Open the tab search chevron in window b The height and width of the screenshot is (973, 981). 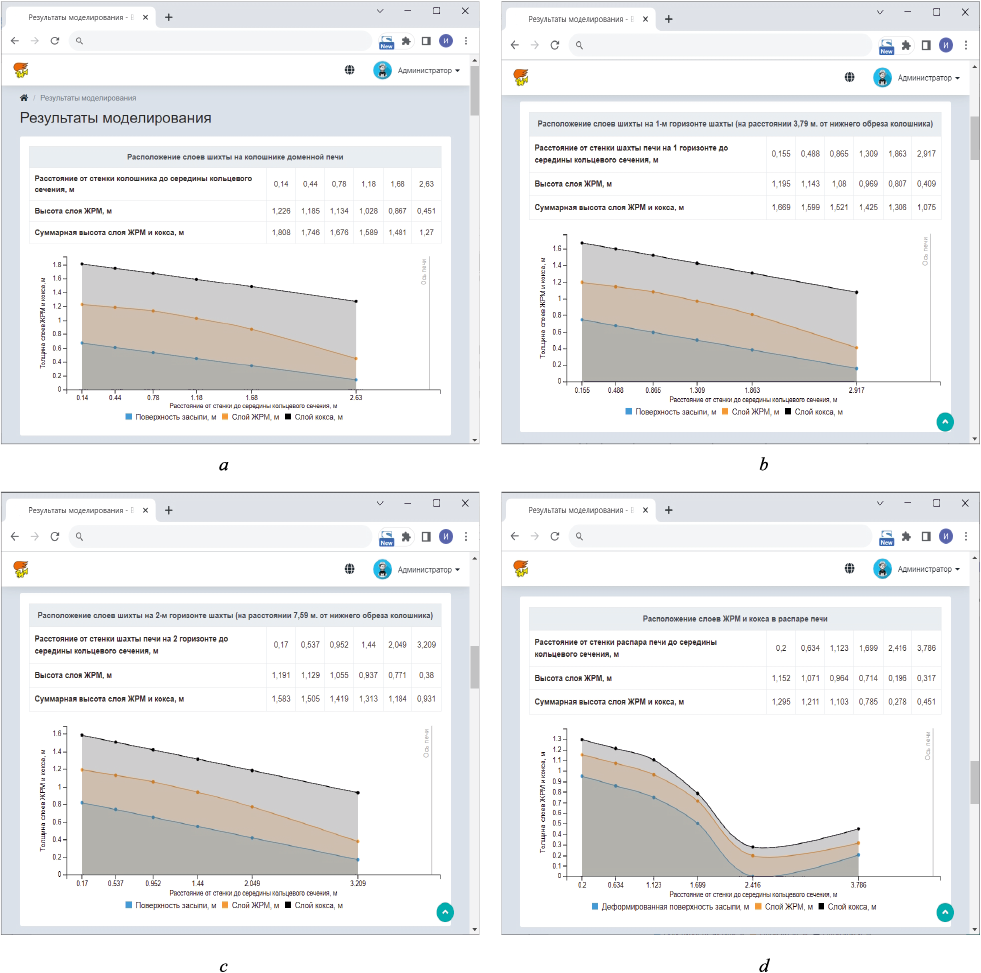(880, 12)
